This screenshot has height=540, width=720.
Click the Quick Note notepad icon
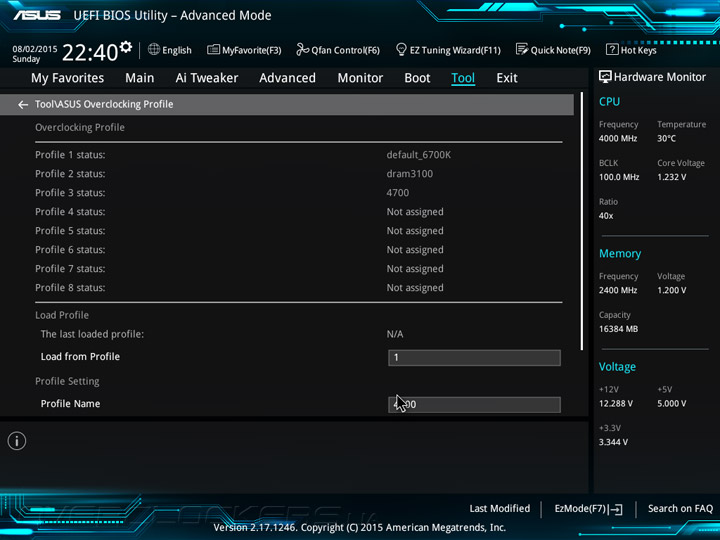coord(522,49)
